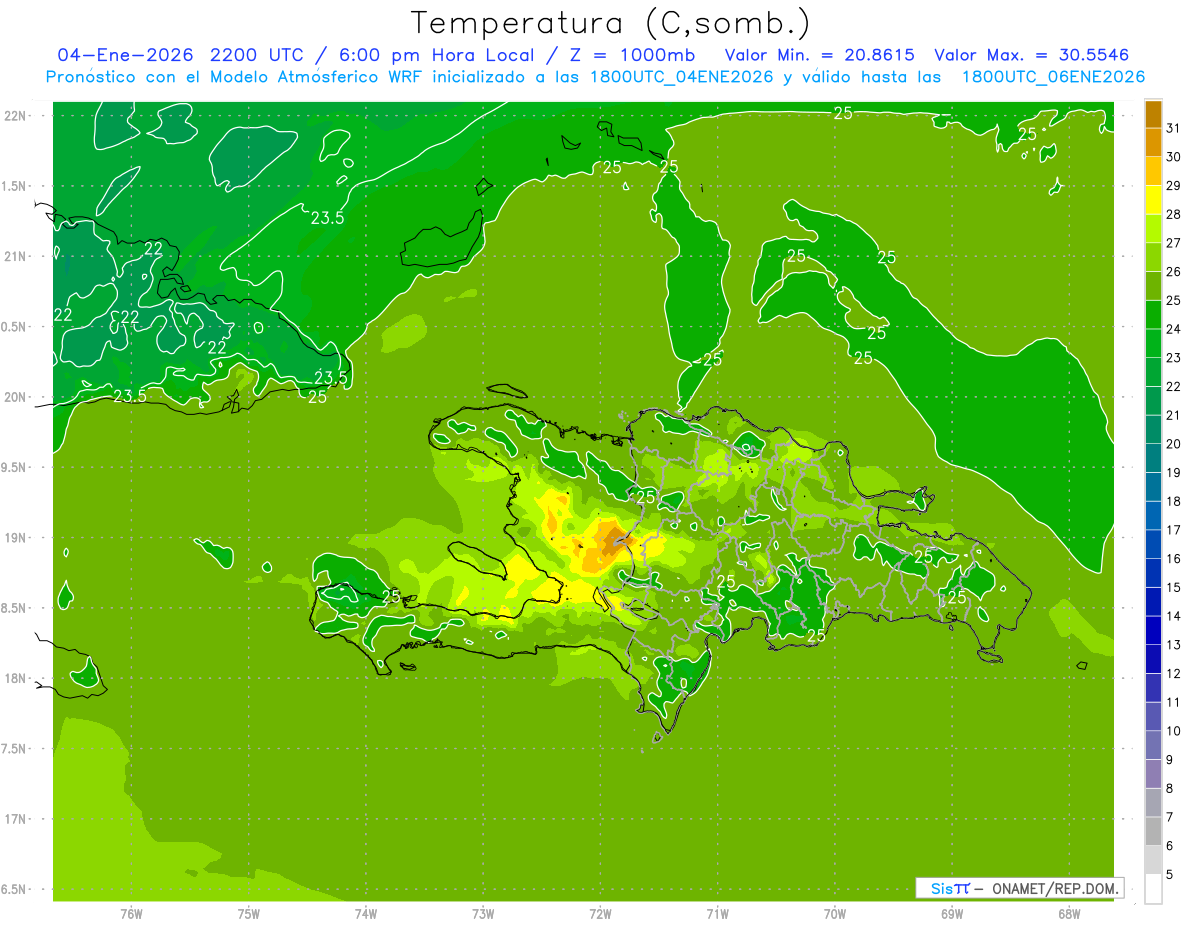Click the 21N latitude axis label
1200x927 pixels.
15,256
